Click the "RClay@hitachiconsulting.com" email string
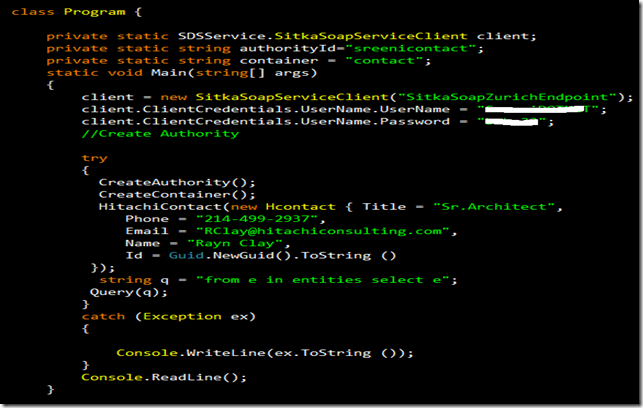Screen dimensions: 643x408 click(x=323, y=231)
